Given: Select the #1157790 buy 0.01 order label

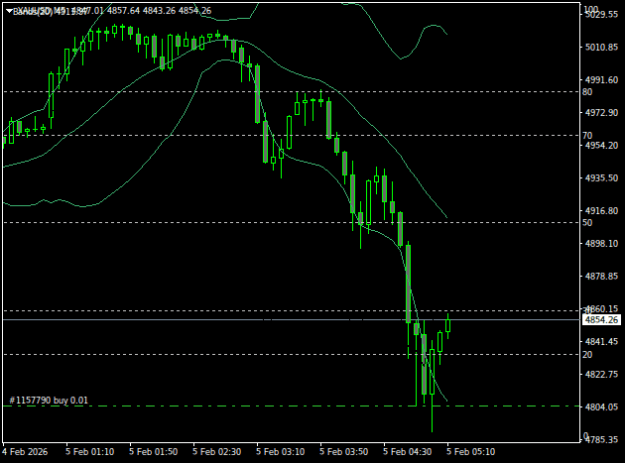Looking at the screenshot, I should (x=48, y=400).
